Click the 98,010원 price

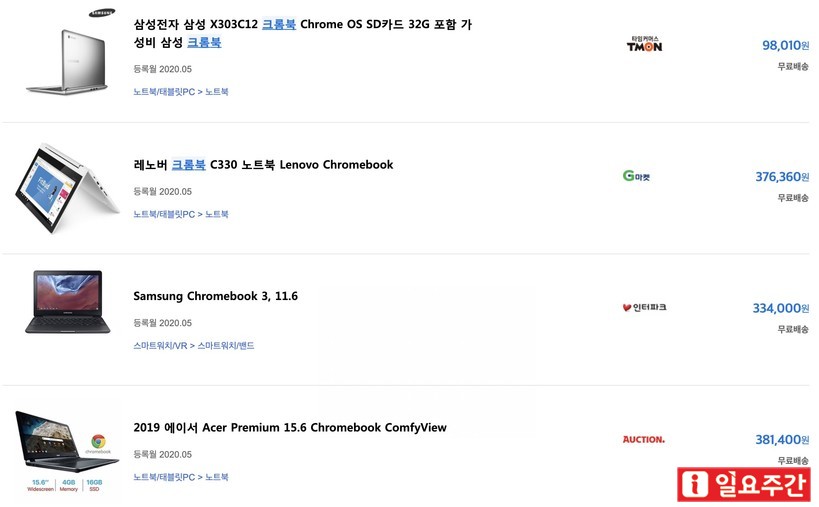(x=785, y=45)
